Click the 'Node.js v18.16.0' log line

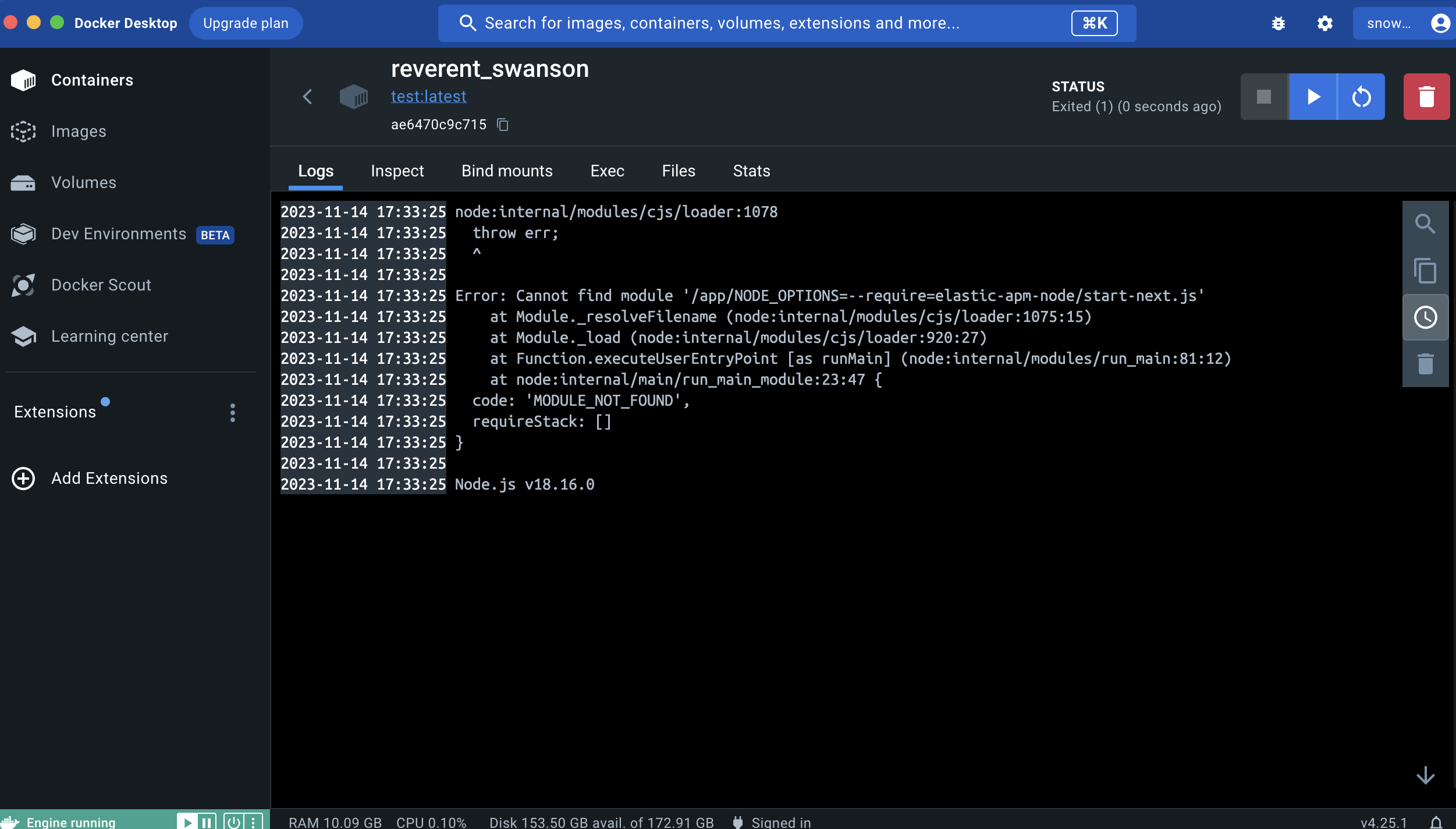pos(525,484)
